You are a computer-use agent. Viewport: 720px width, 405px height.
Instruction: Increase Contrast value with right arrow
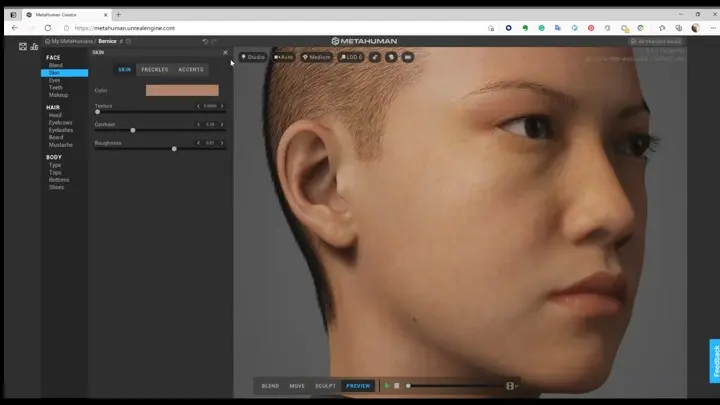(x=222, y=124)
